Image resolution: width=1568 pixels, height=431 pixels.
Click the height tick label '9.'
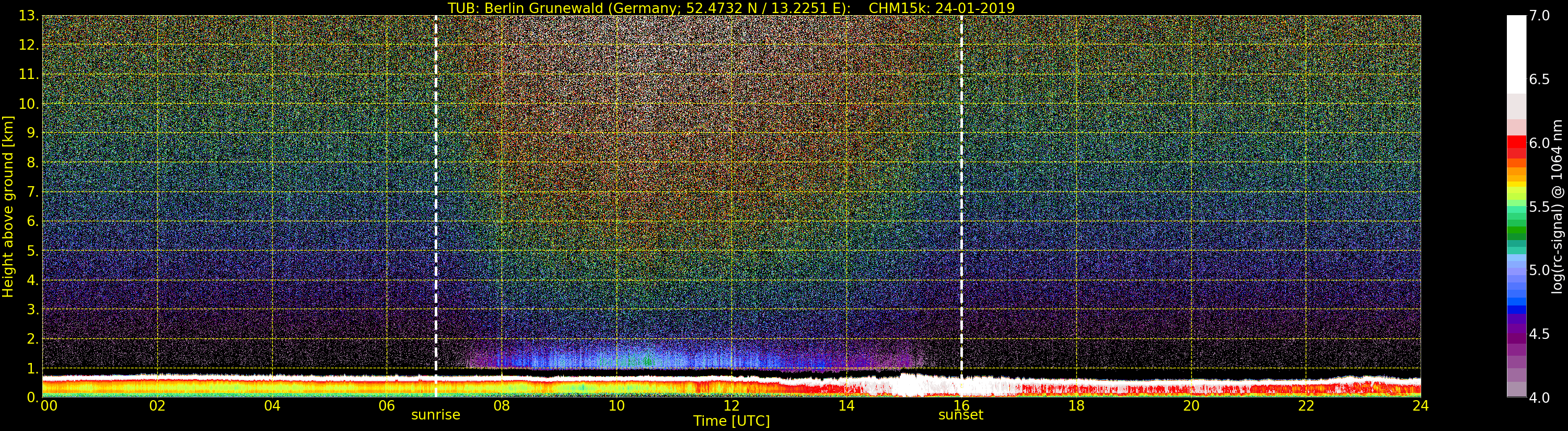33,133
